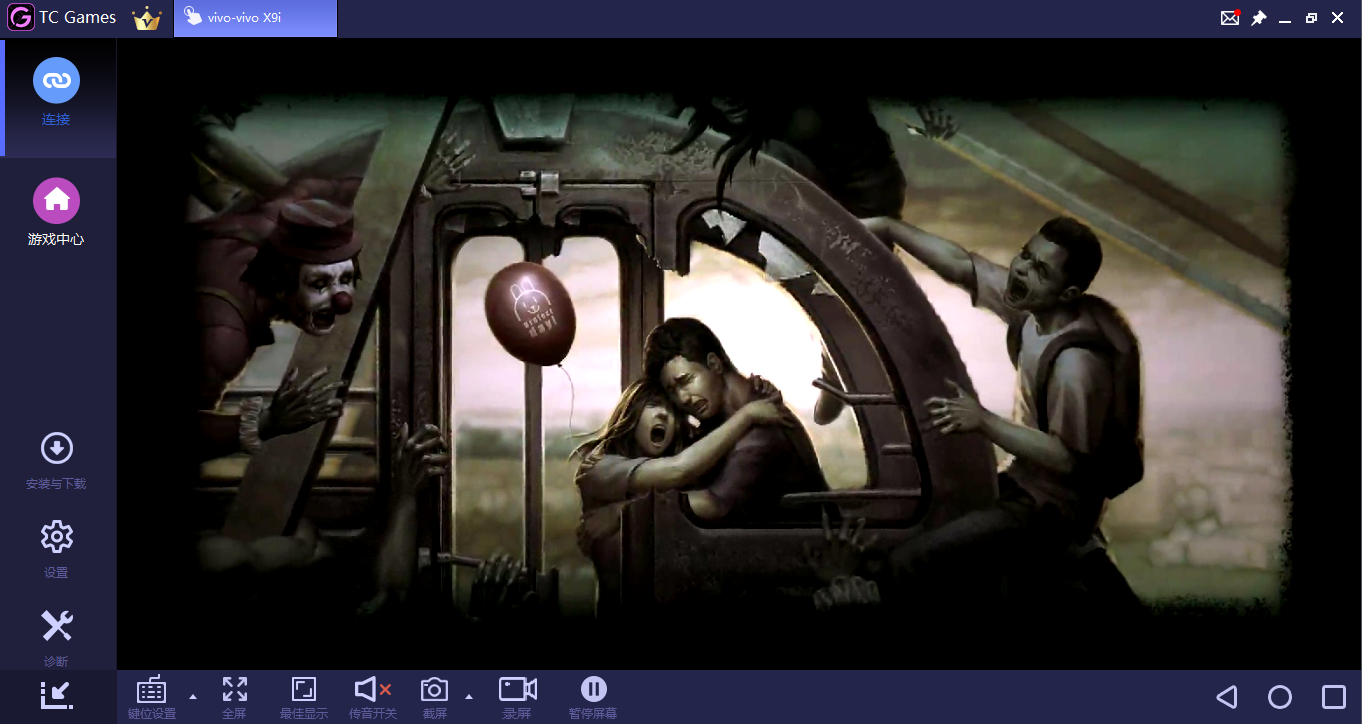Collapse sidebar with bottom-left arrow icon
Image resolution: width=1362 pixels, height=724 pixels.
coord(57,695)
